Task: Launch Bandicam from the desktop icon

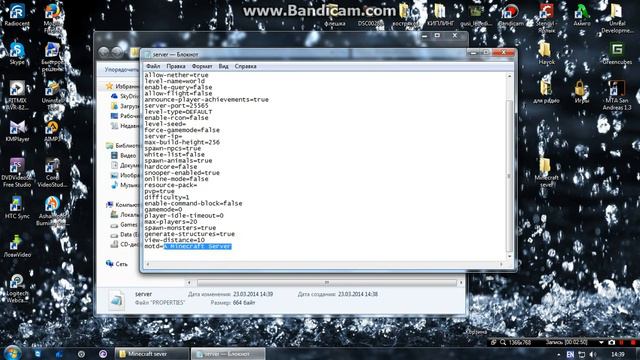Action: 510,16
